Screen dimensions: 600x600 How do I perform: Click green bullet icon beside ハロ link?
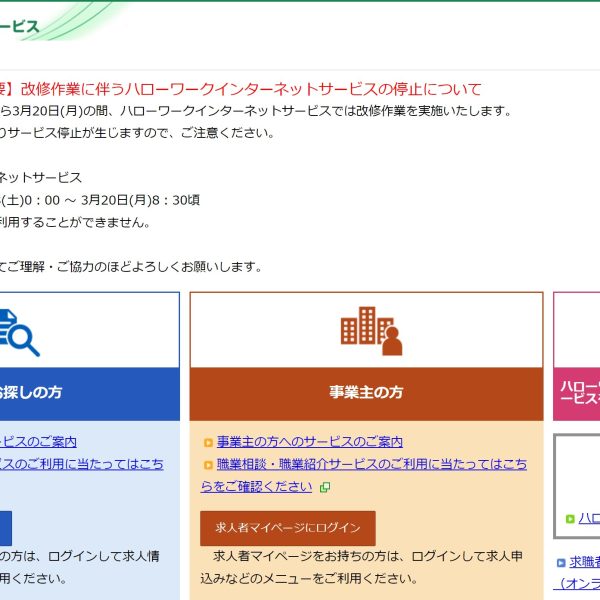coord(570,519)
